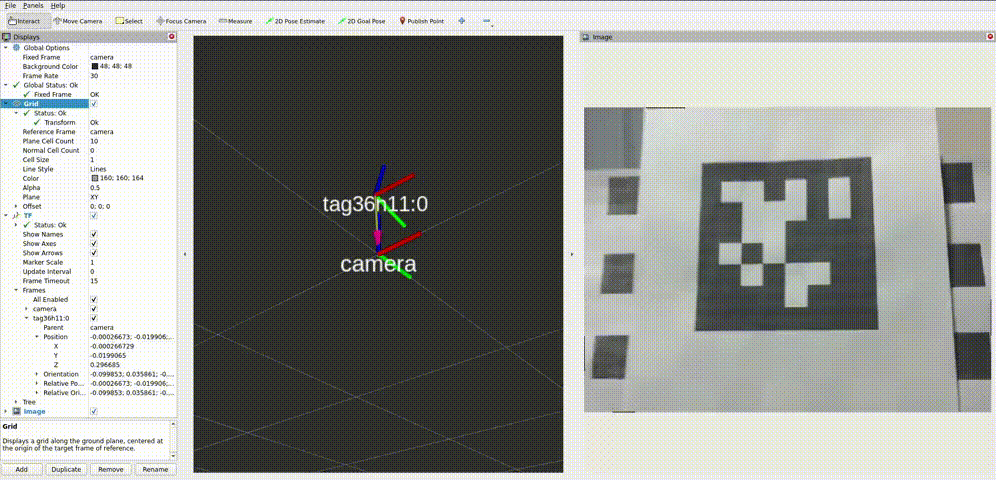This screenshot has height=480, width=996.
Task: Select the Frame Timeout row
Action: pyautogui.click(x=88, y=281)
